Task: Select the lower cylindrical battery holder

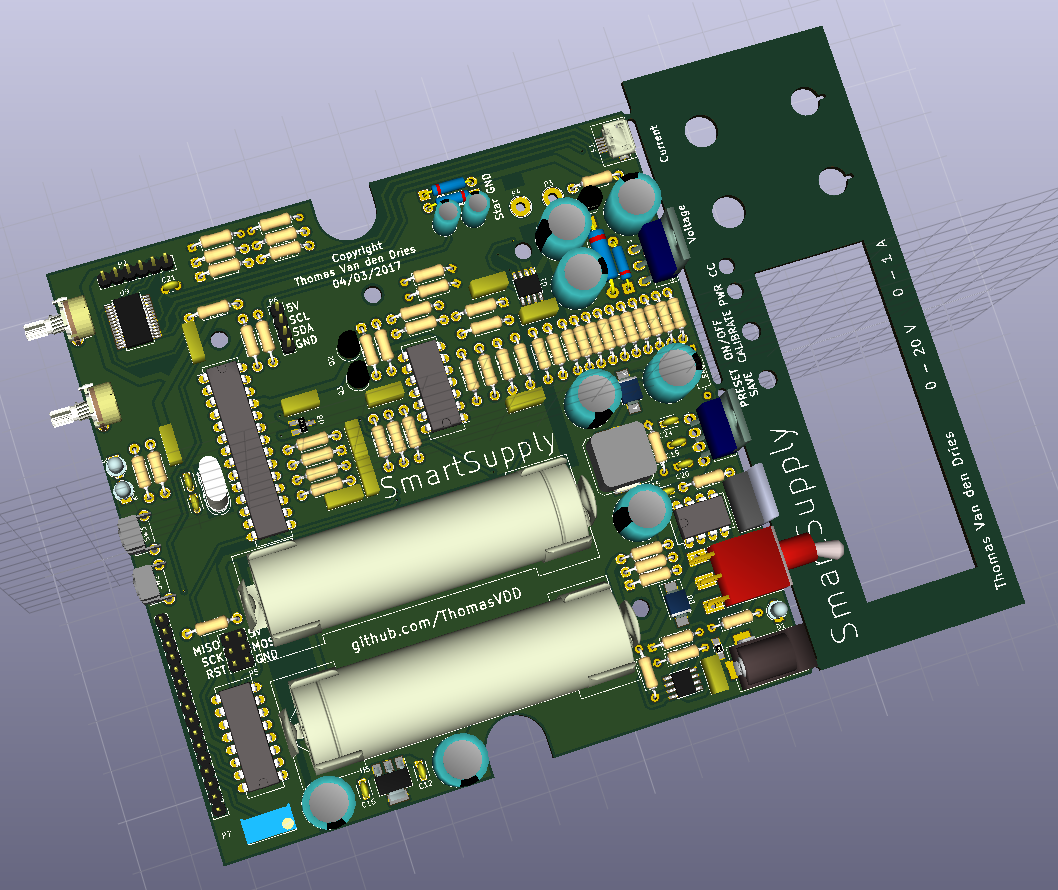Action: click(464, 677)
